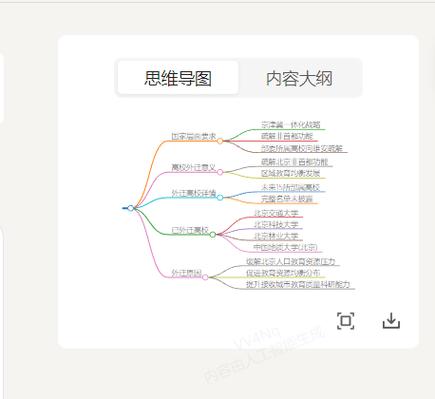Collapse the 外迁高校详情 branch node circle
Screen dimensions: 435x399
pos(220,198)
